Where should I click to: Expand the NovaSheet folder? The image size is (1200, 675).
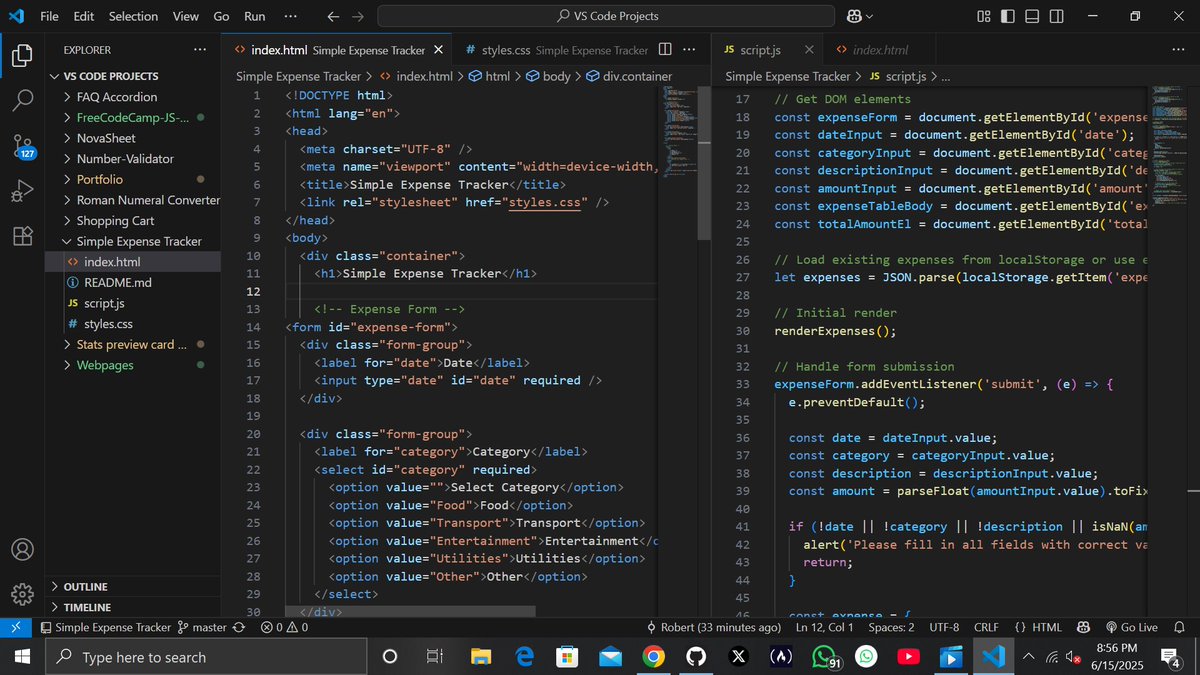[133, 138]
